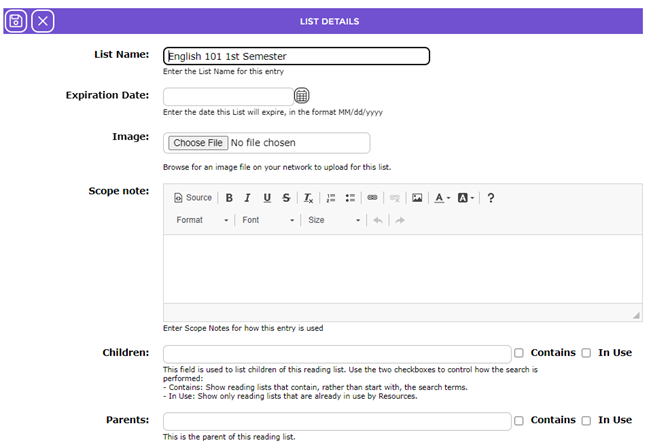Insert a numbered list
This screenshot has width=649, height=447.
click(x=331, y=198)
